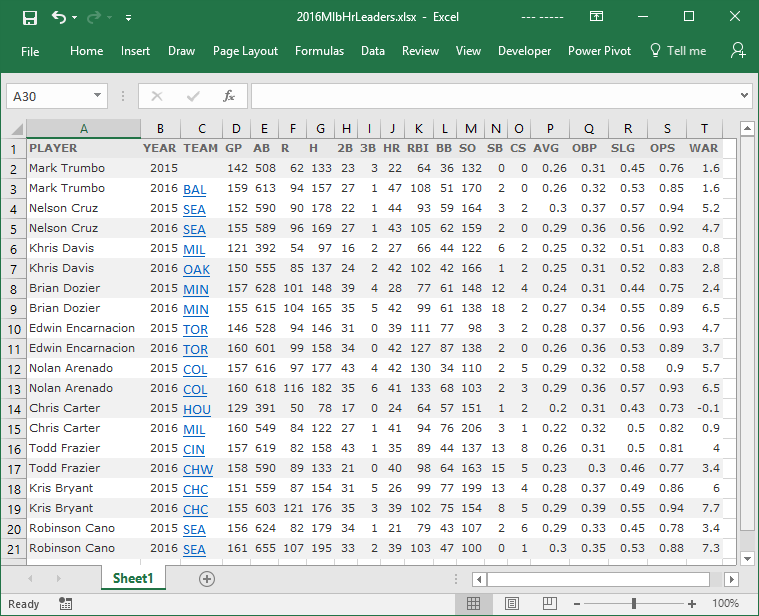Open the Formulas ribbon tab

[319, 51]
